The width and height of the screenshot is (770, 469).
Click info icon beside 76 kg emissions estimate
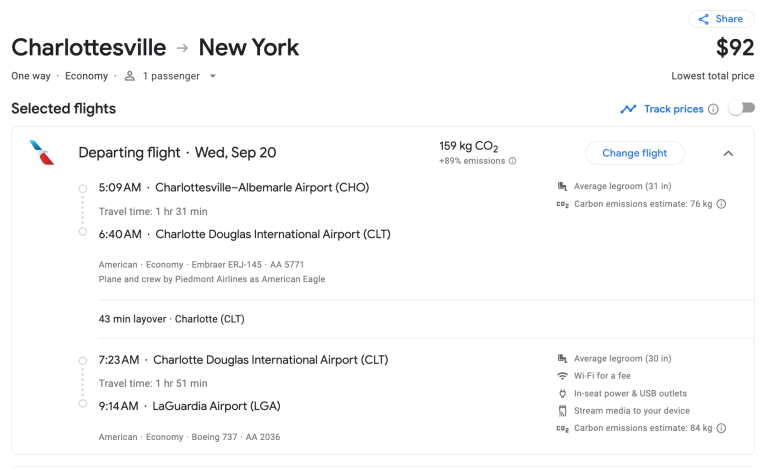click(721, 204)
